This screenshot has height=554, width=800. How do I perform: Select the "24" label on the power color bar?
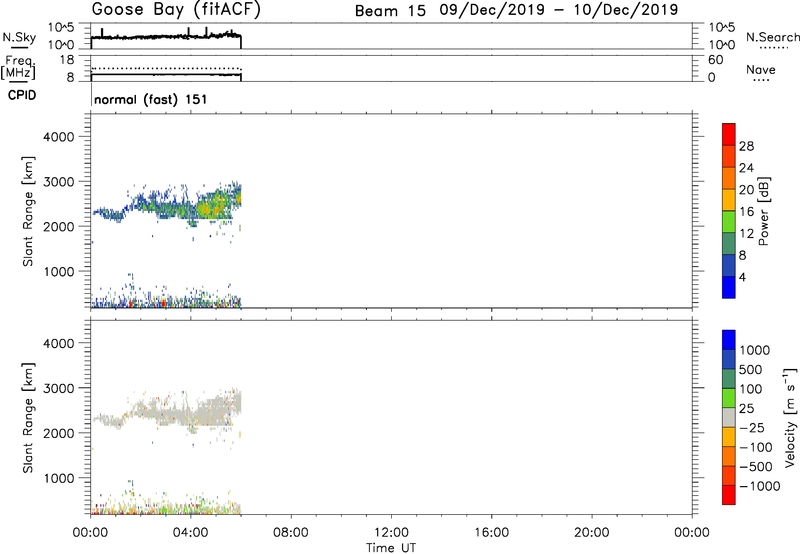(x=746, y=168)
